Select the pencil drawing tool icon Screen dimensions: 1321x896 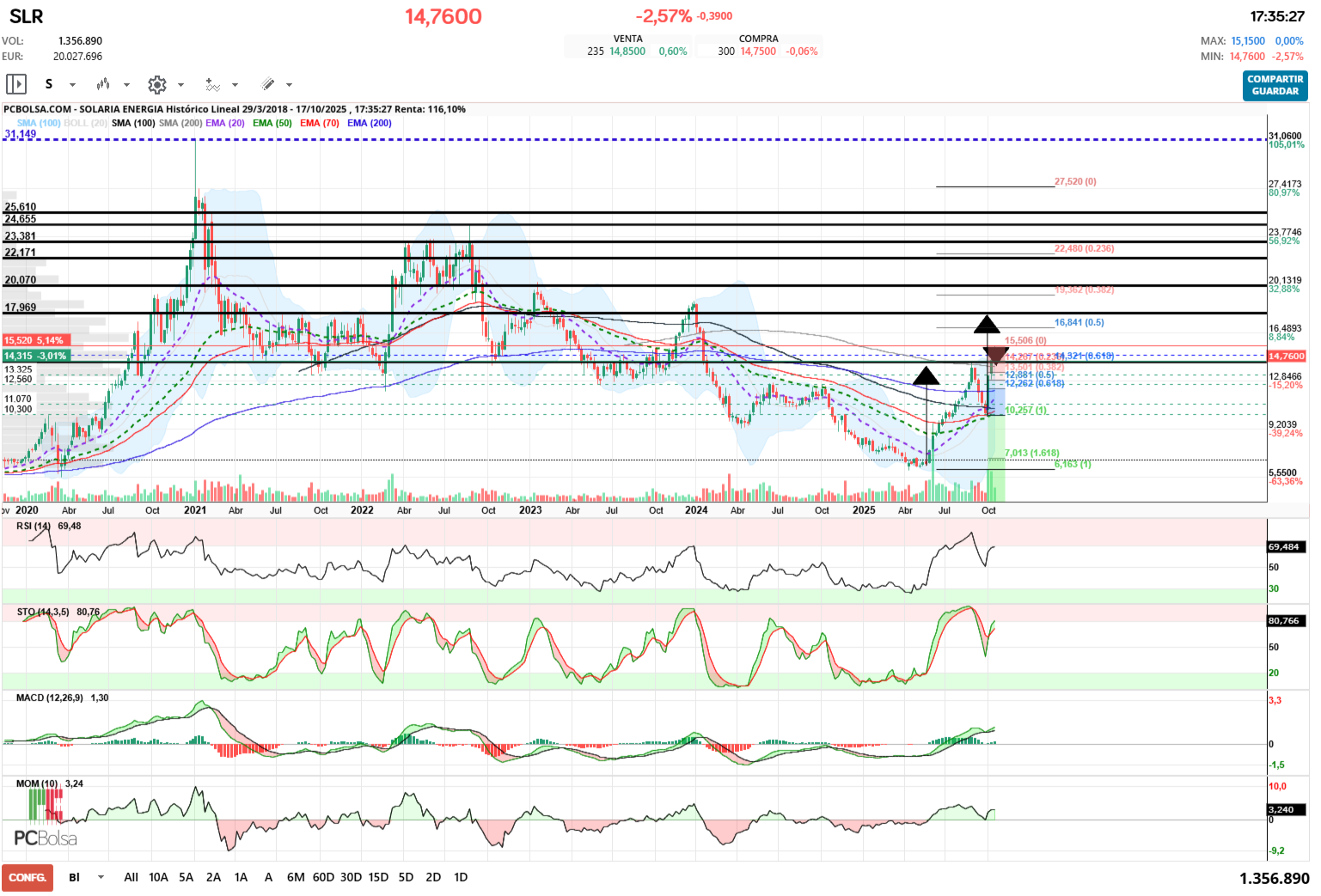coord(267,84)
